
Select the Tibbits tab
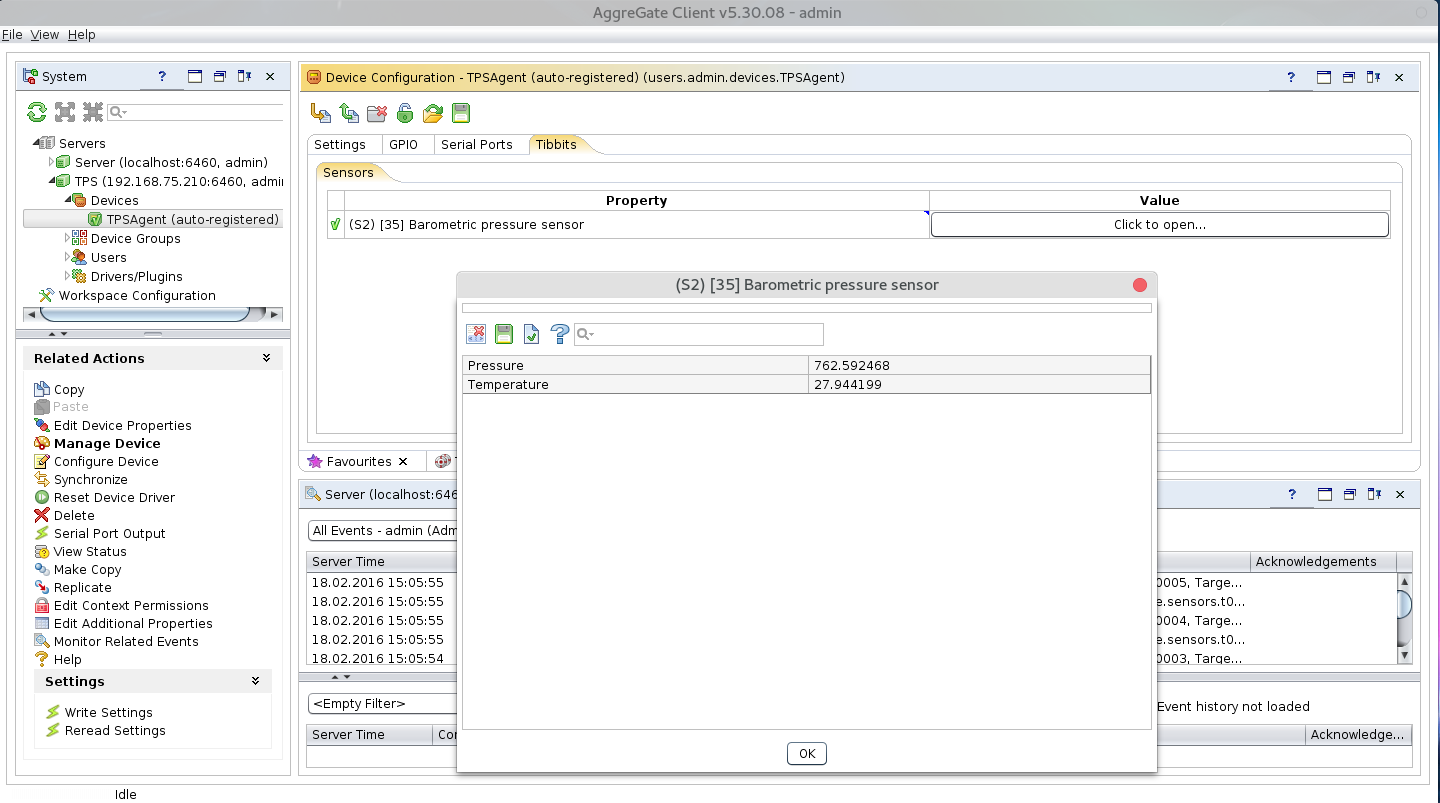[556, 144]
